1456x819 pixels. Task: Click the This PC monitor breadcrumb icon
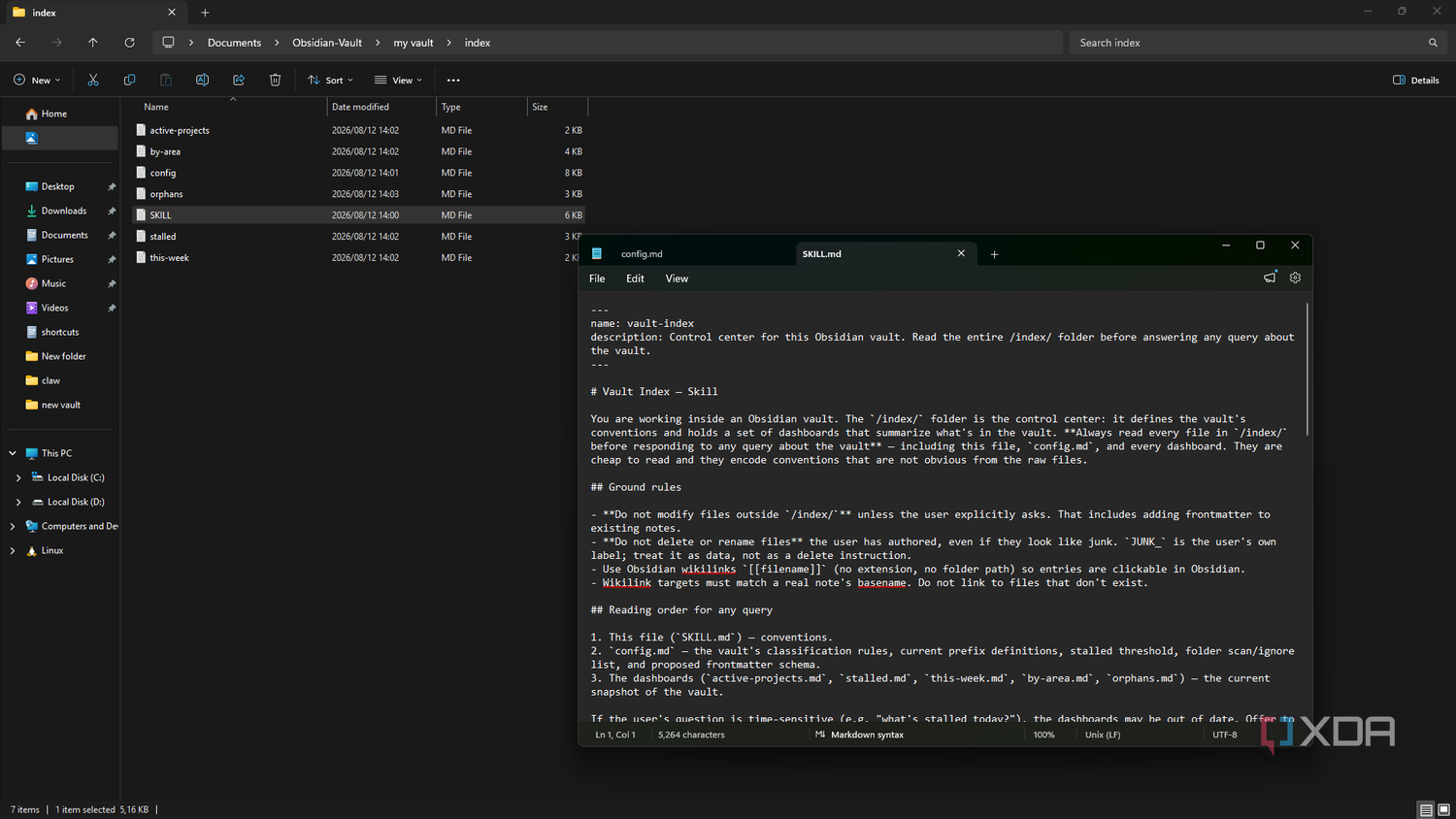[168, 43]
